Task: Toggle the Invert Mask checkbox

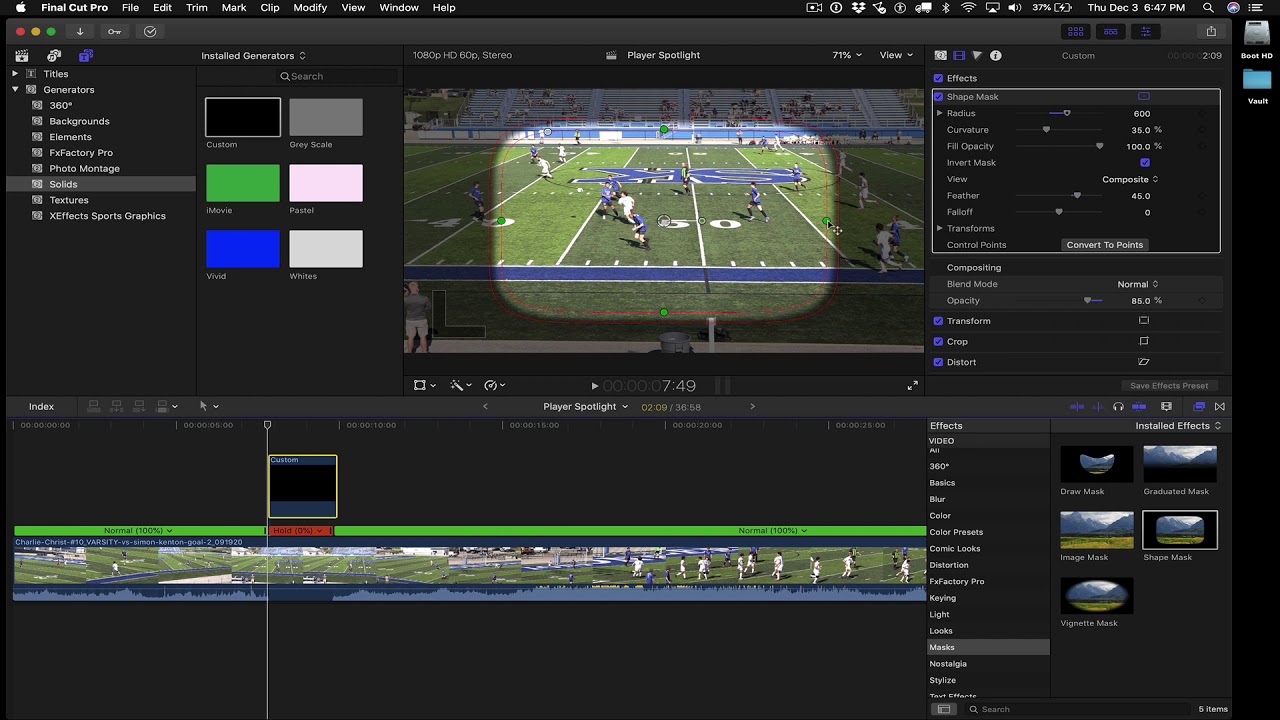Action: pos(1145,163)
